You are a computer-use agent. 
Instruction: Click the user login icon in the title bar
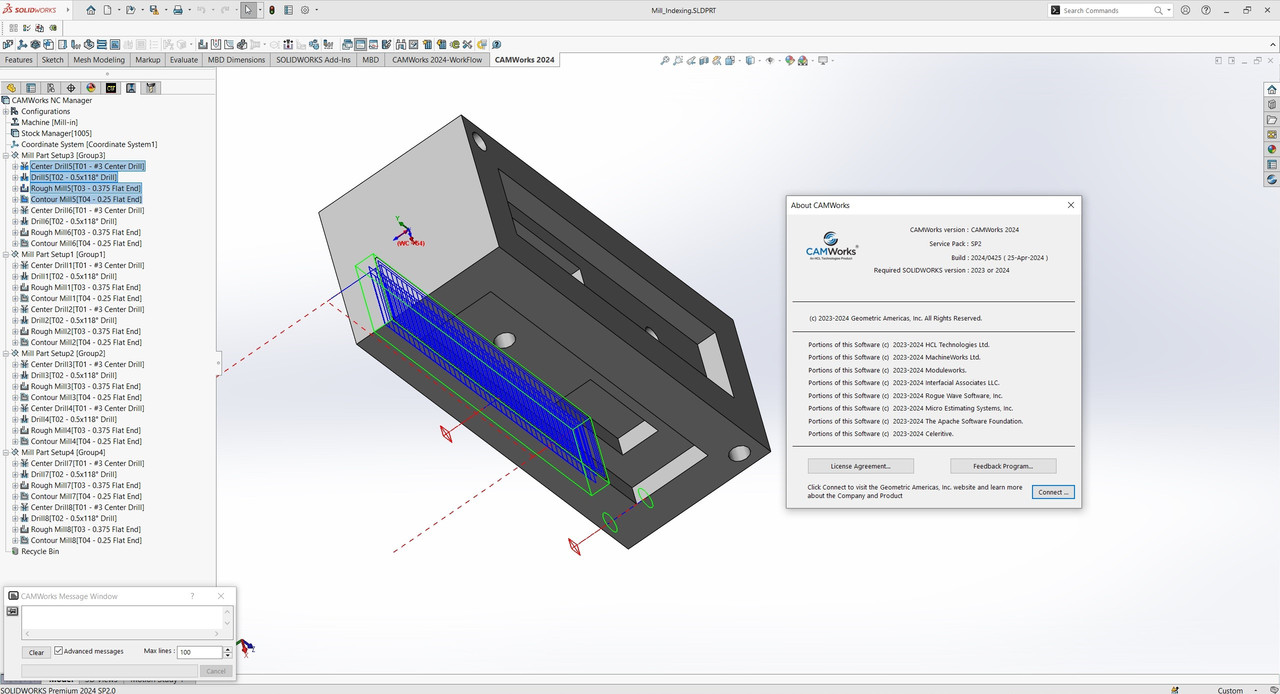pyautogui.click(x=1185, y=10)
